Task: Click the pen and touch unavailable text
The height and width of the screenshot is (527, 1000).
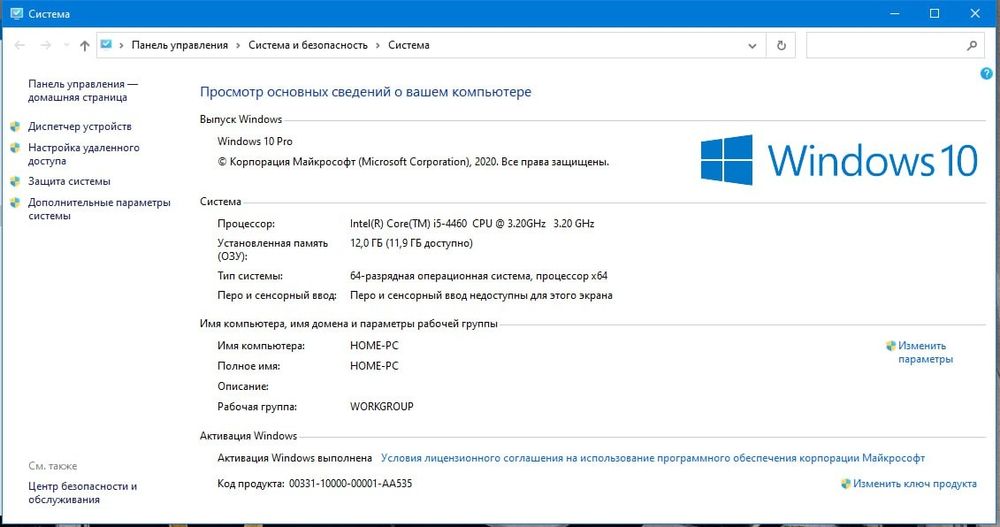Action: tap(481, 295)
